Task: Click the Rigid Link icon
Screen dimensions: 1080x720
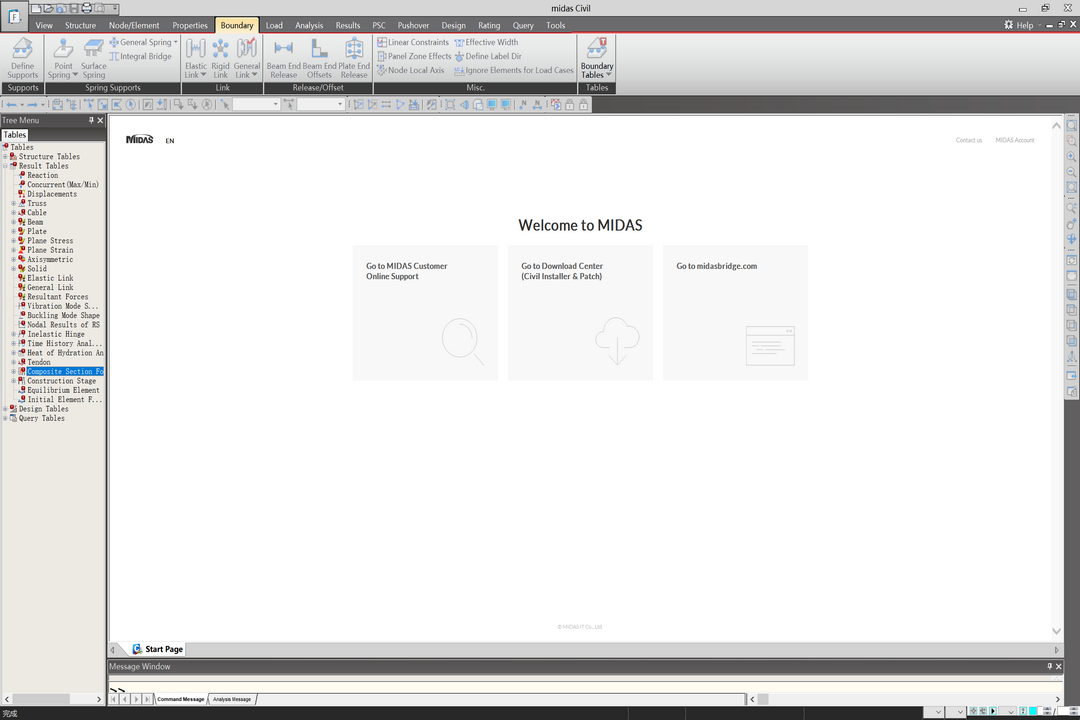Action: 220,58
